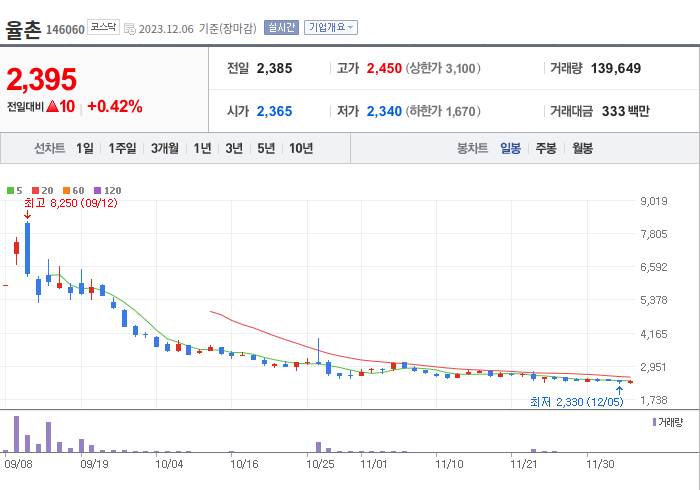
Task: Click the 고가 value 2,450
Action: click(x=384, y=68)
